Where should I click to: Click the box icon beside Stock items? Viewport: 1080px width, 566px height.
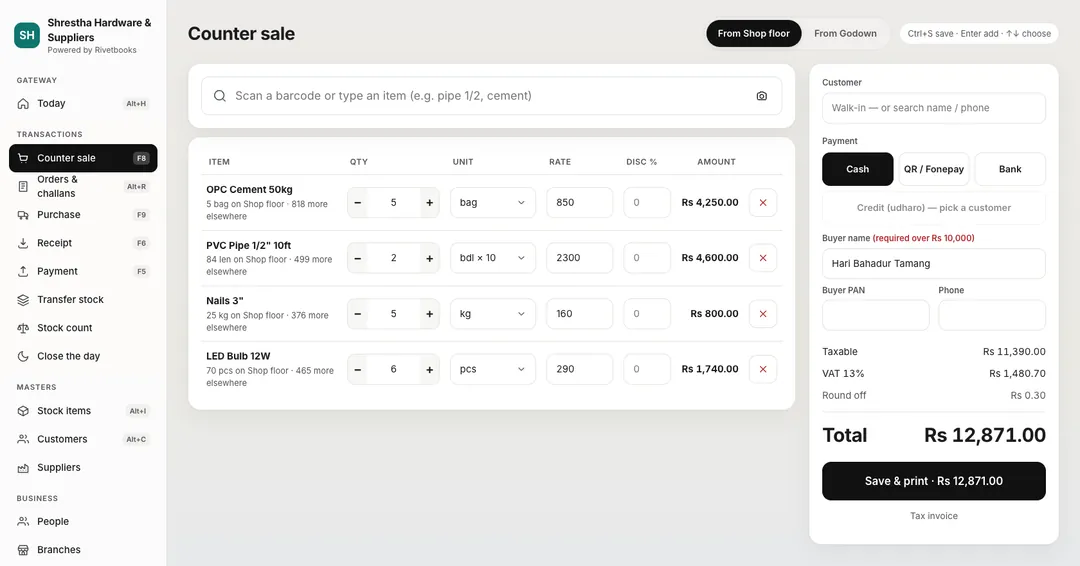coord(23,410)
